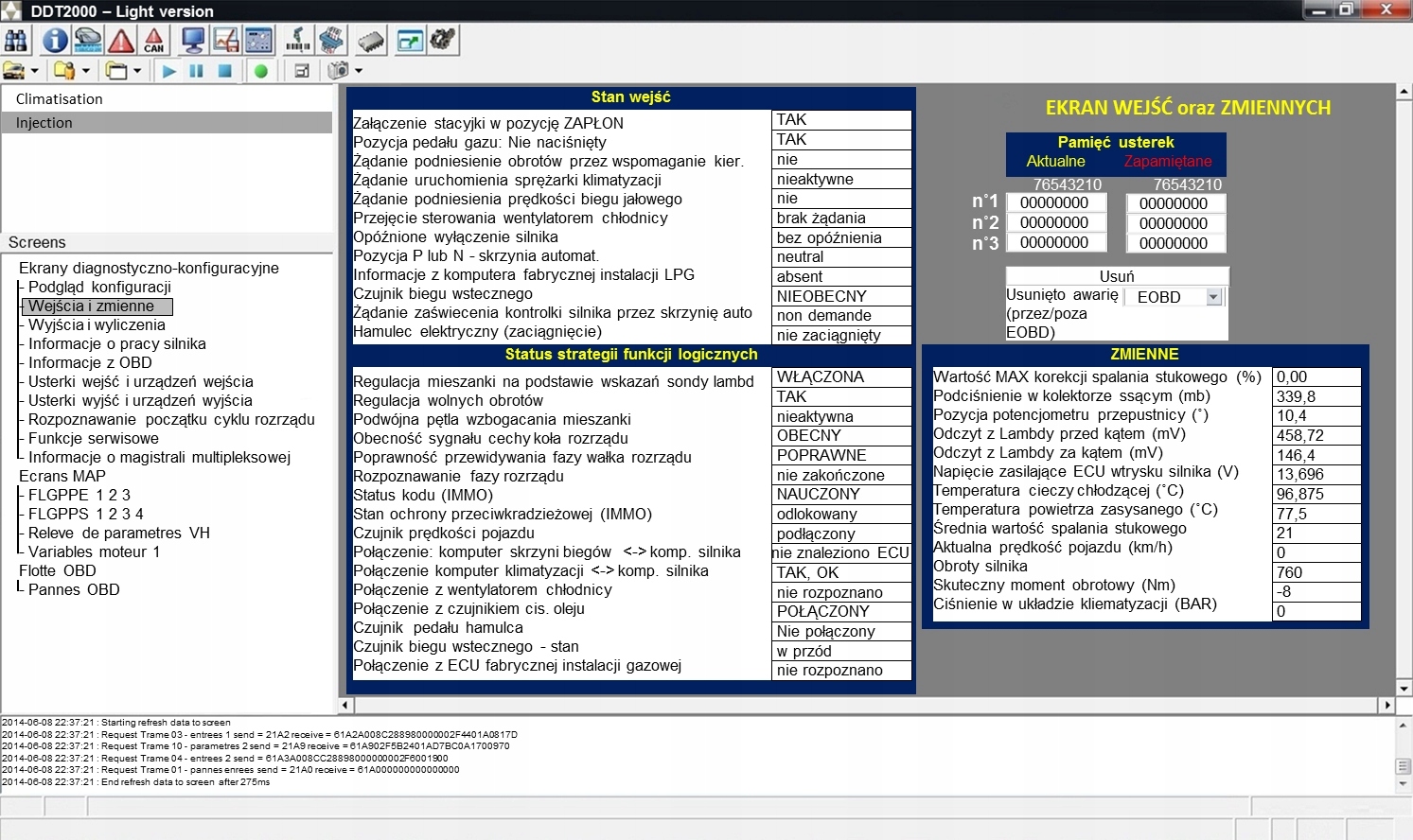Select Injection in the ECU list
This screenshot has width=1413, height=840.
pyautogui.click(x=44, y=123)
